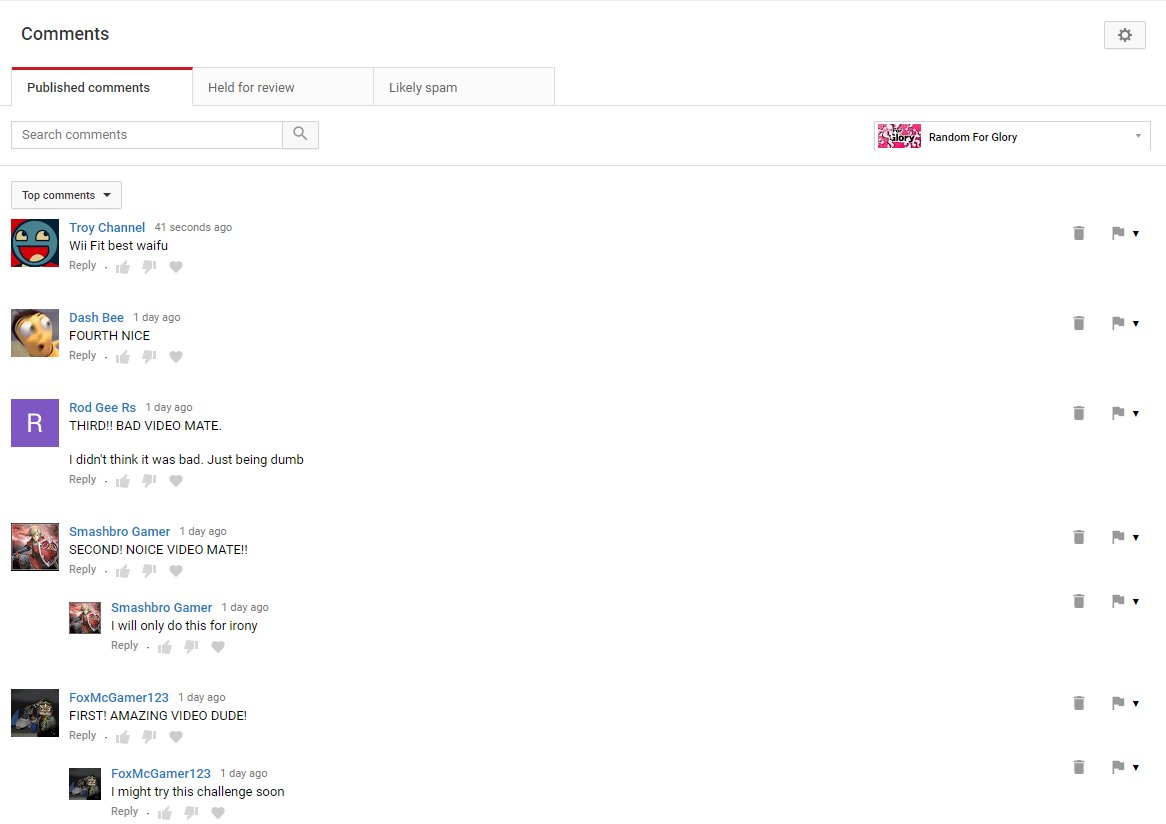Viewport: 1166px width, 824px height.
Task: Like the SECOND! NOICE VIDEO MATE comment
Action: coord(123,571)
